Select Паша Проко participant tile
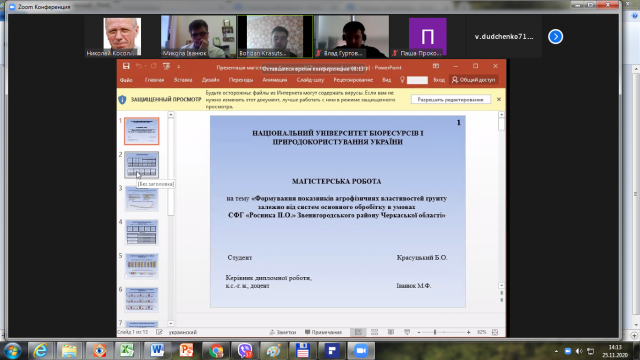This screenshot has height=360, width=640. click(428, 37)
